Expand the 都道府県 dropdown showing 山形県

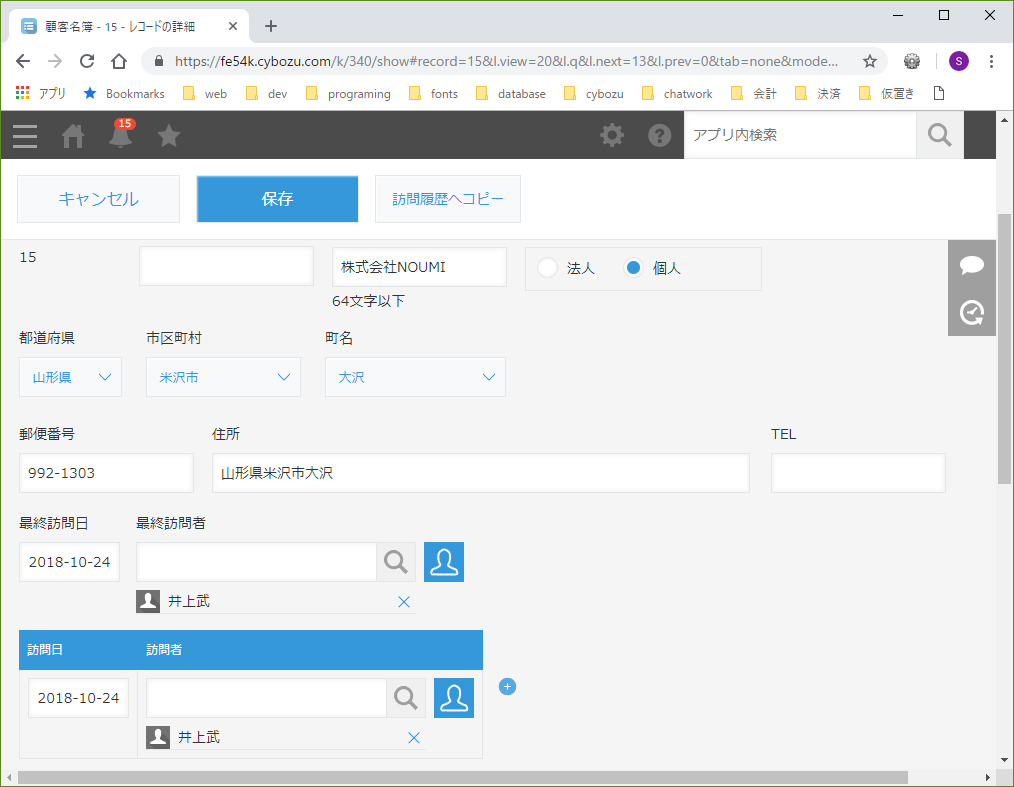[x=70, y=377]
